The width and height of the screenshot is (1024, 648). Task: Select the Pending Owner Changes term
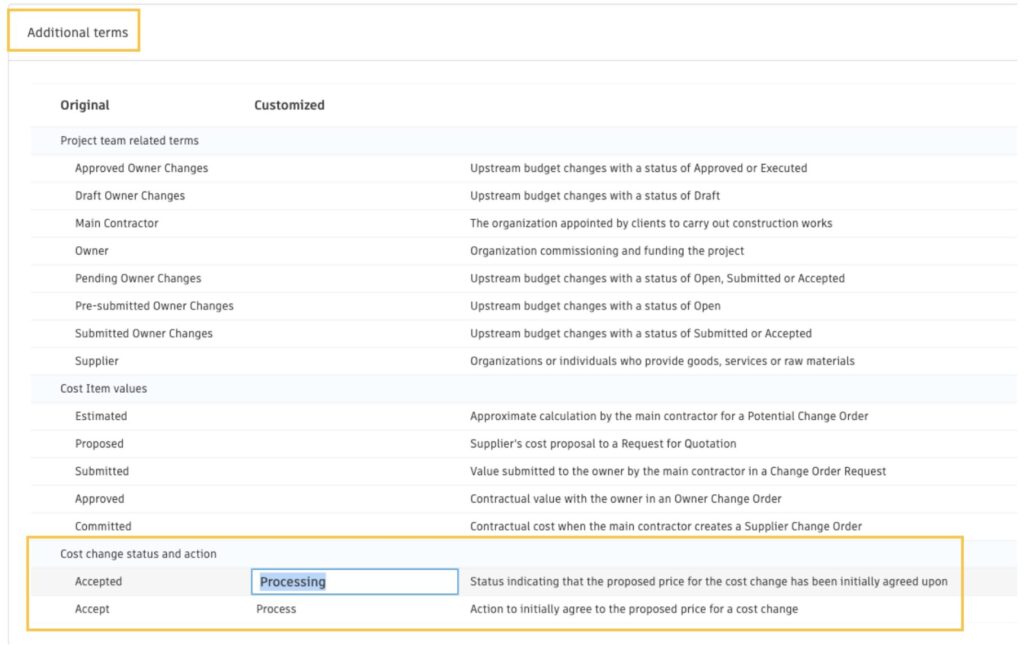[137, 278]
